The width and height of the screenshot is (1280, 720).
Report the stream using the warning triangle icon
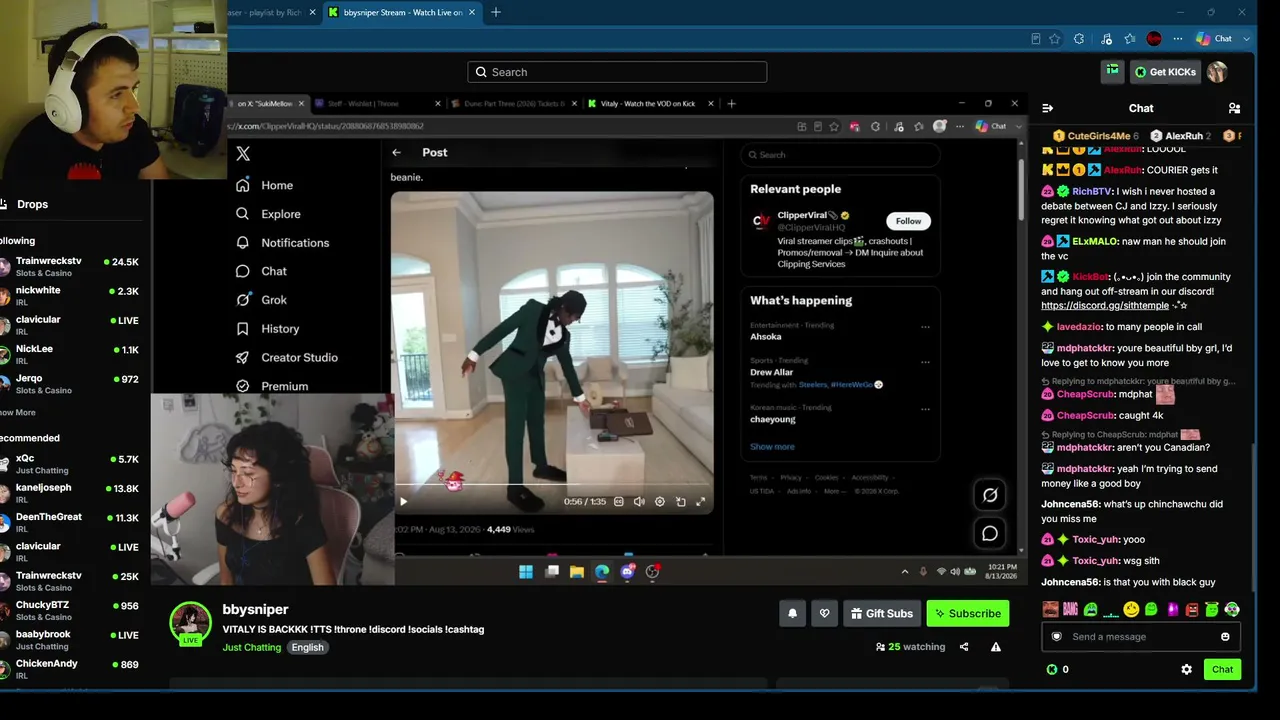(x=996, y=647)
